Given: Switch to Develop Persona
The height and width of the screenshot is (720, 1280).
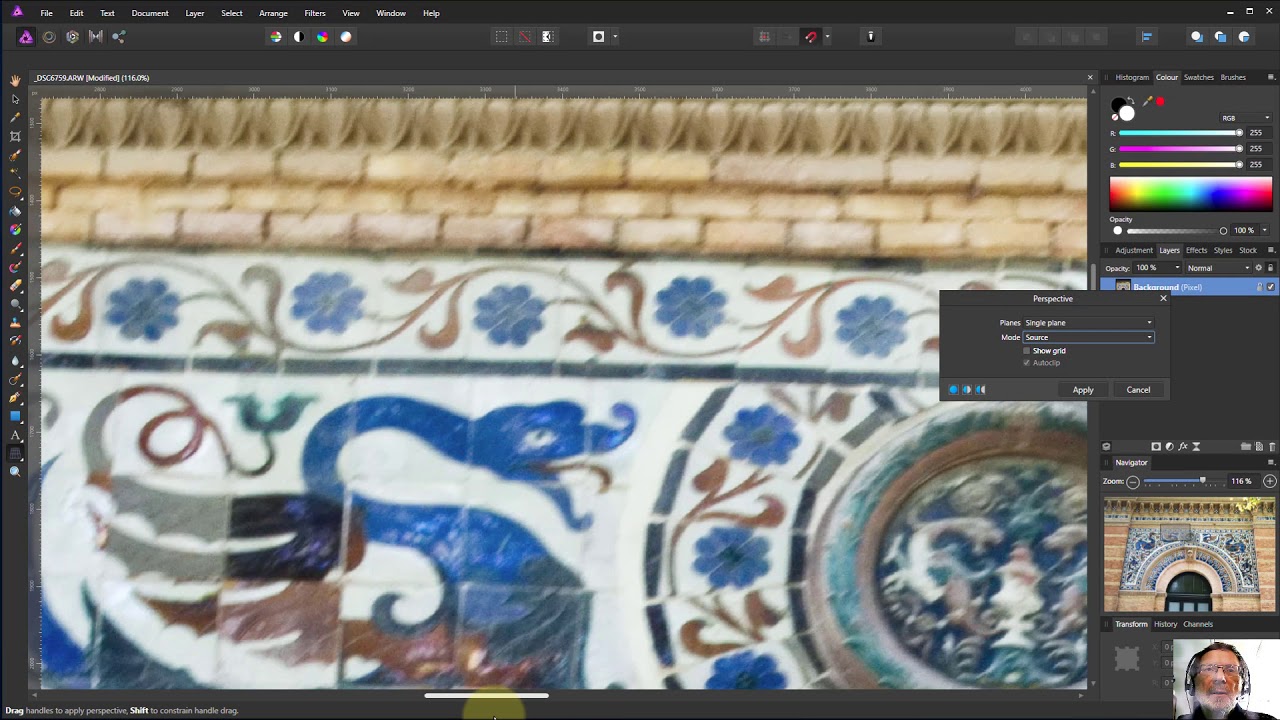Looking at the screenshot, I should pos(72,37).
